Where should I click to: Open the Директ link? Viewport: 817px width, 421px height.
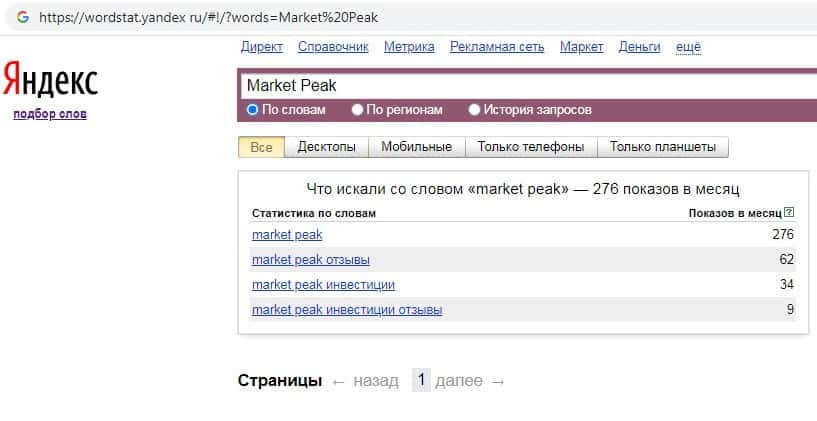(x=262, y=47)
